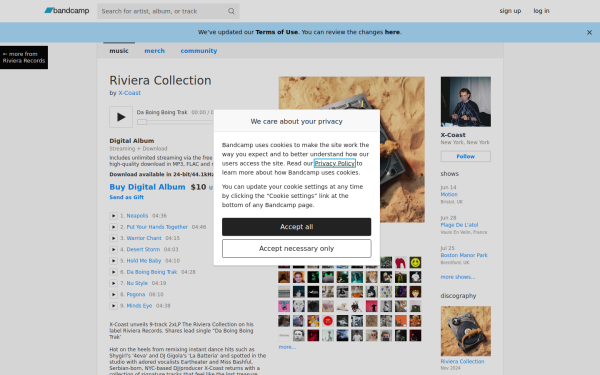Open the red circle supporter avatar
600x375 pixels.
(x=328, y=321)
